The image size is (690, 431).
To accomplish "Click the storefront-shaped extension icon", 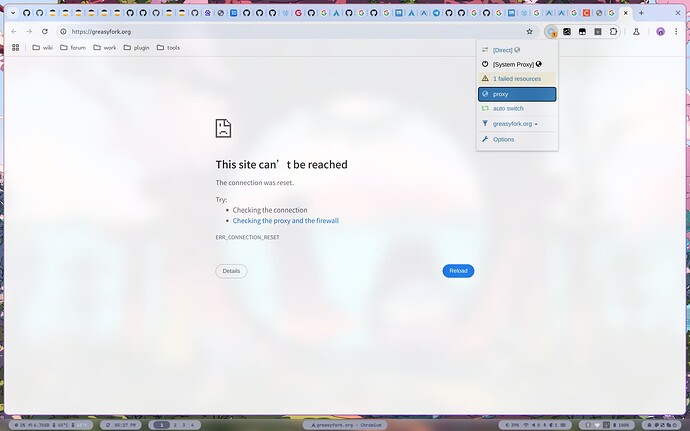I will pos(582,32).
